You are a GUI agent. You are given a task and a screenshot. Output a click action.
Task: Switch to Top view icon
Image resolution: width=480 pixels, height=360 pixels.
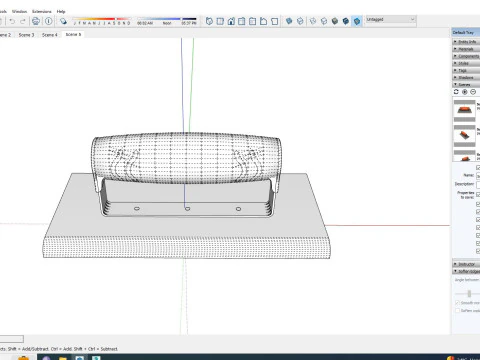[x=220, y=21]
